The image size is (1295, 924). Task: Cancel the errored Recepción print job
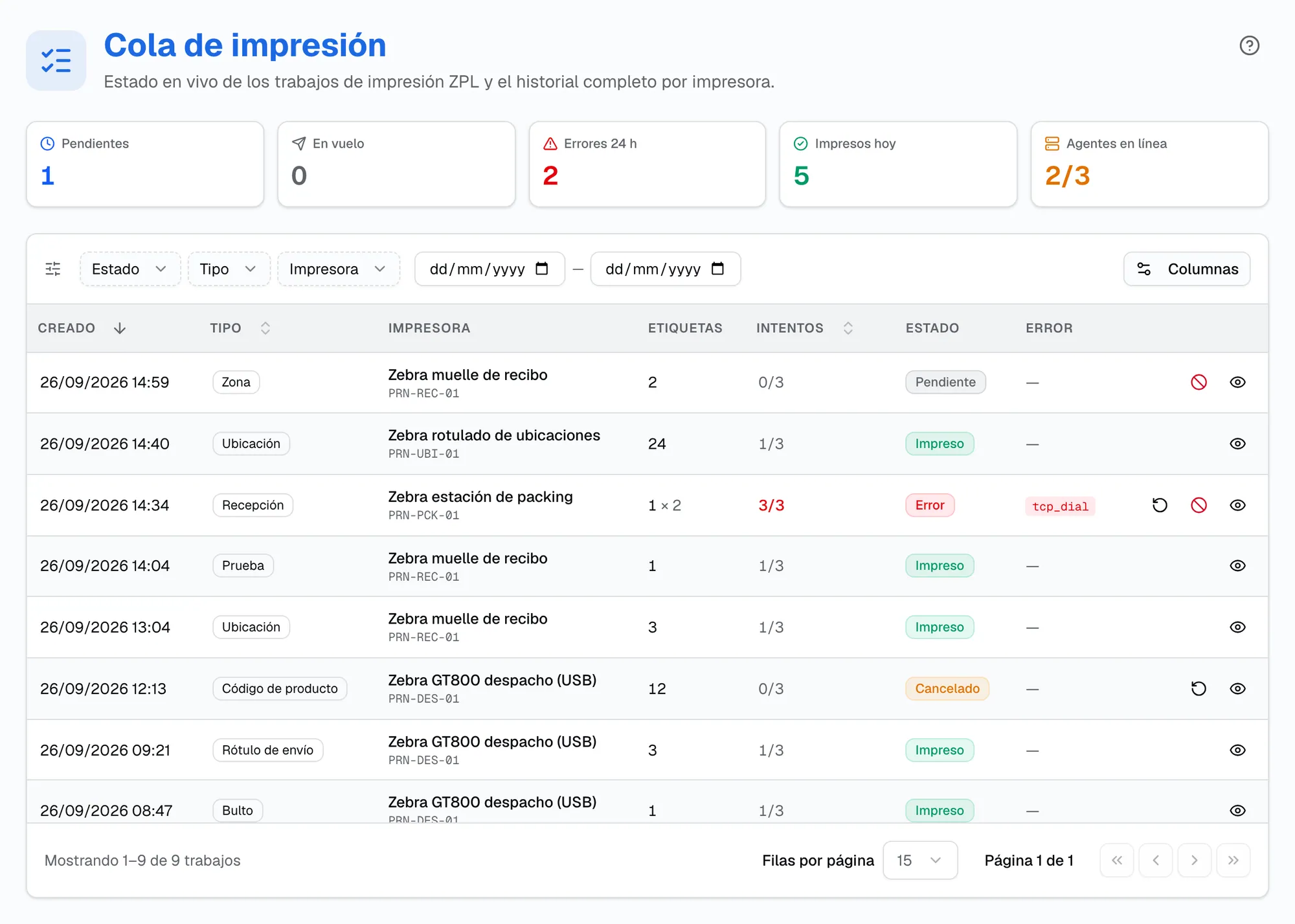point(1199,505)
